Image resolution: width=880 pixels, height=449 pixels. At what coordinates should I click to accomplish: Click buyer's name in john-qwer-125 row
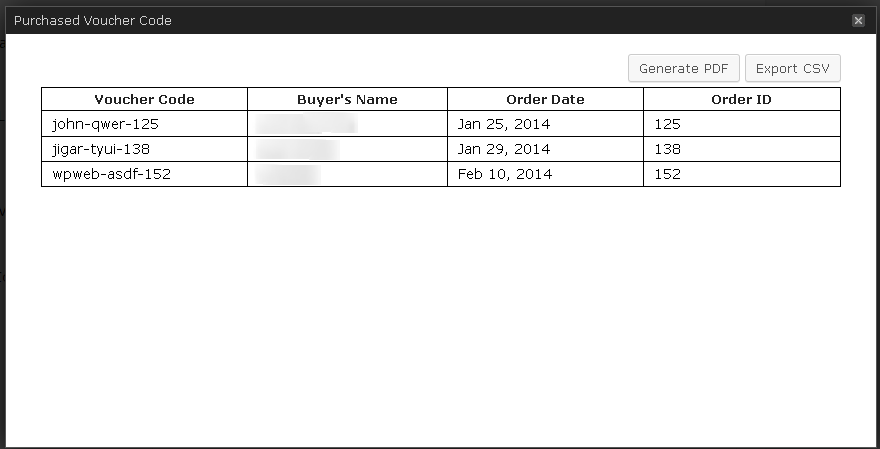(306, 124)
